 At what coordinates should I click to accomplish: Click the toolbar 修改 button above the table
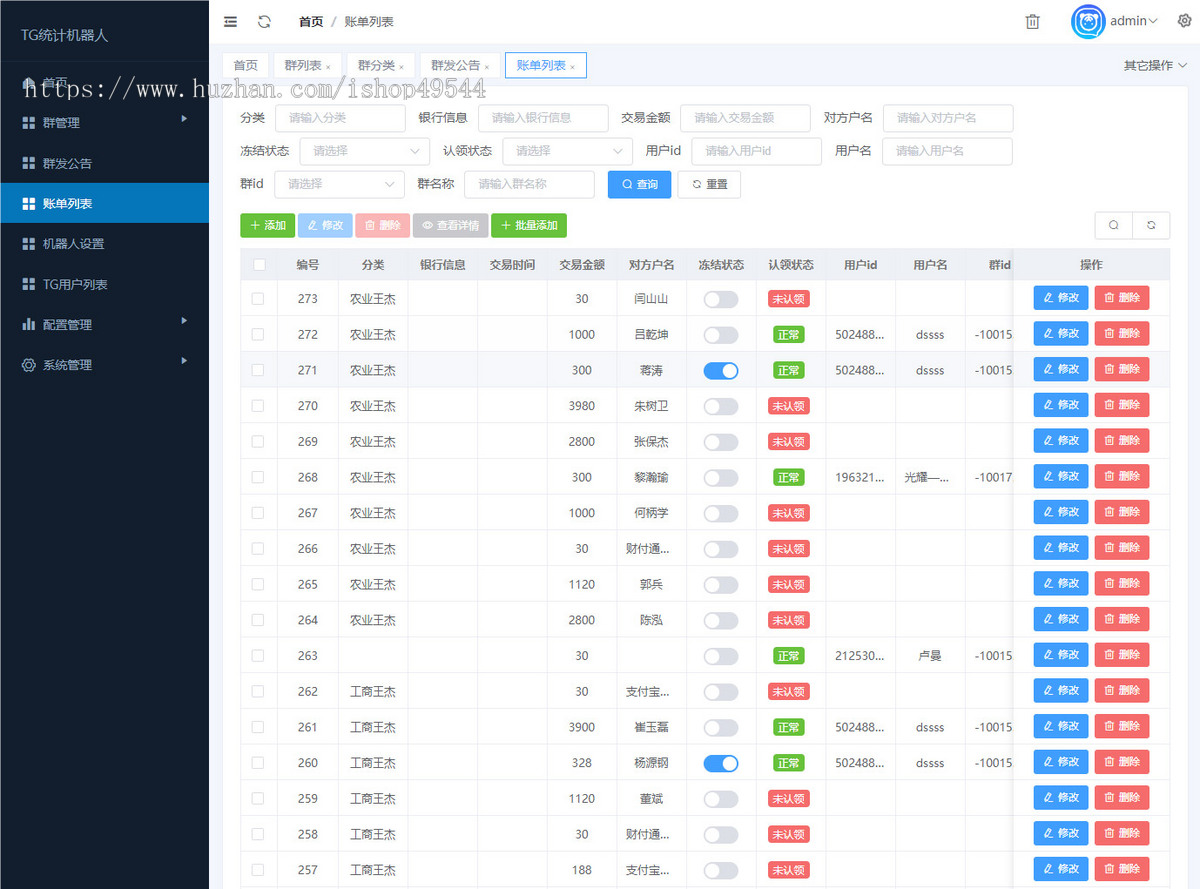(x=325, y=225)
